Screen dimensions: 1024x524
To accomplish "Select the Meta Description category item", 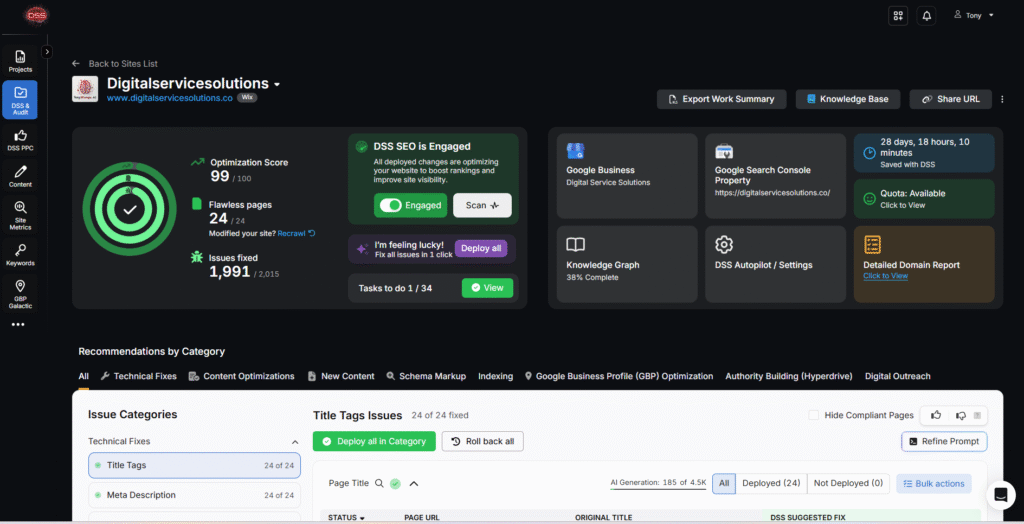I will pos(141,495).
